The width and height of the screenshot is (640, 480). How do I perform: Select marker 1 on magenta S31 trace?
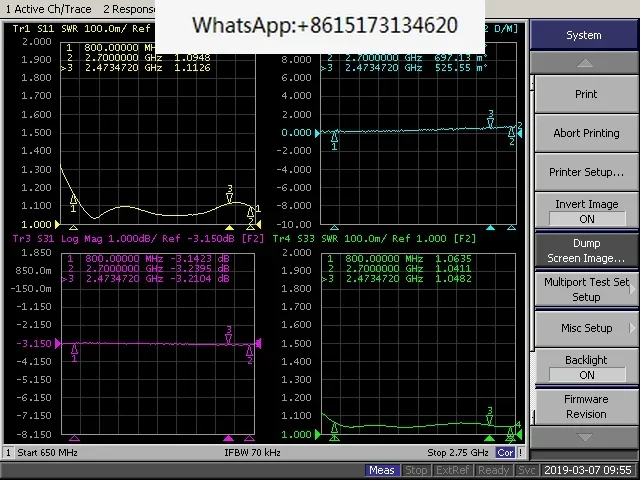click(74, 348)
